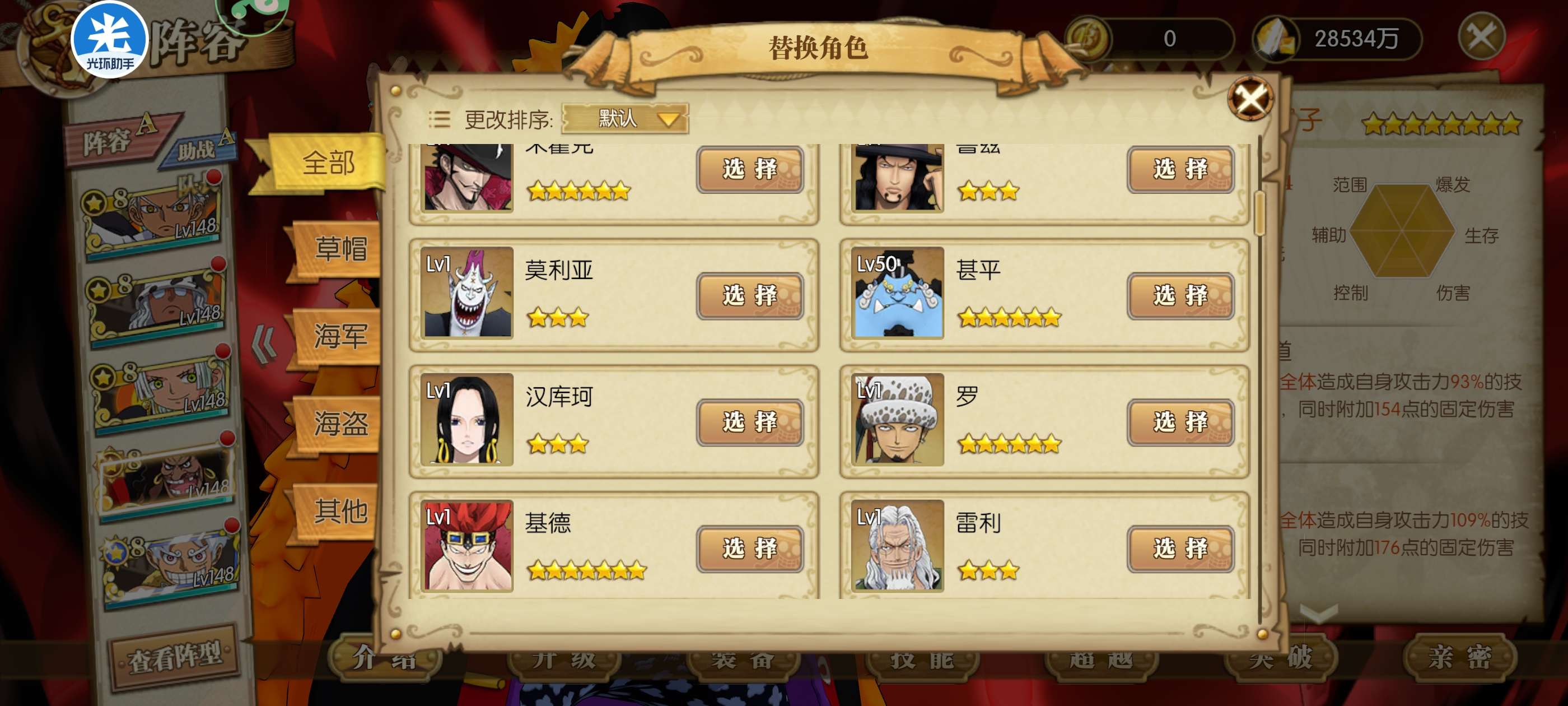Click 甚平 Lv50 character portrait
Image resolution: width=1568 pixels, height=706 pixels.
coord(897,292)
